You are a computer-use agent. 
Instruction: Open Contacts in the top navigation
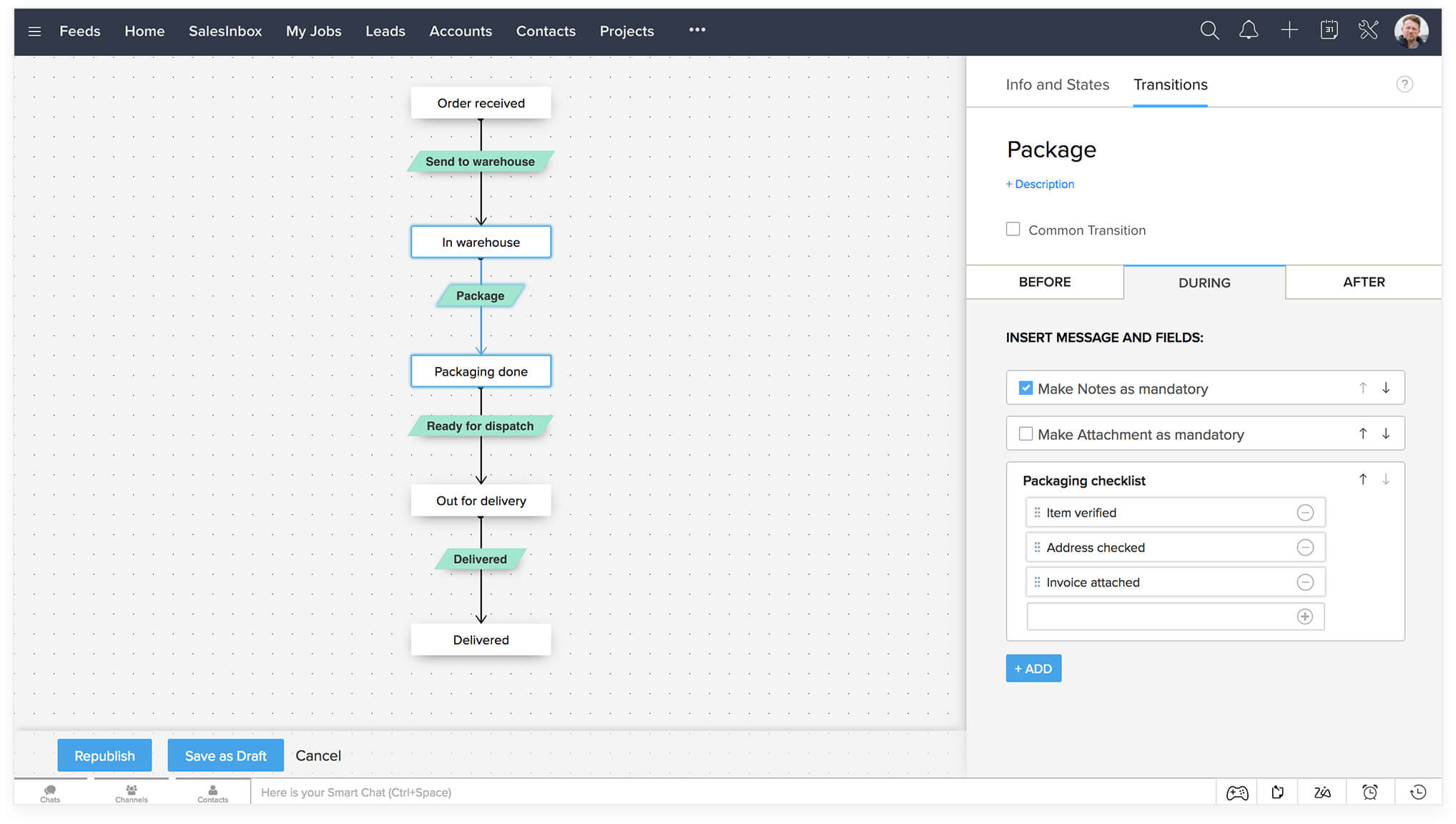tap(546, 31)
